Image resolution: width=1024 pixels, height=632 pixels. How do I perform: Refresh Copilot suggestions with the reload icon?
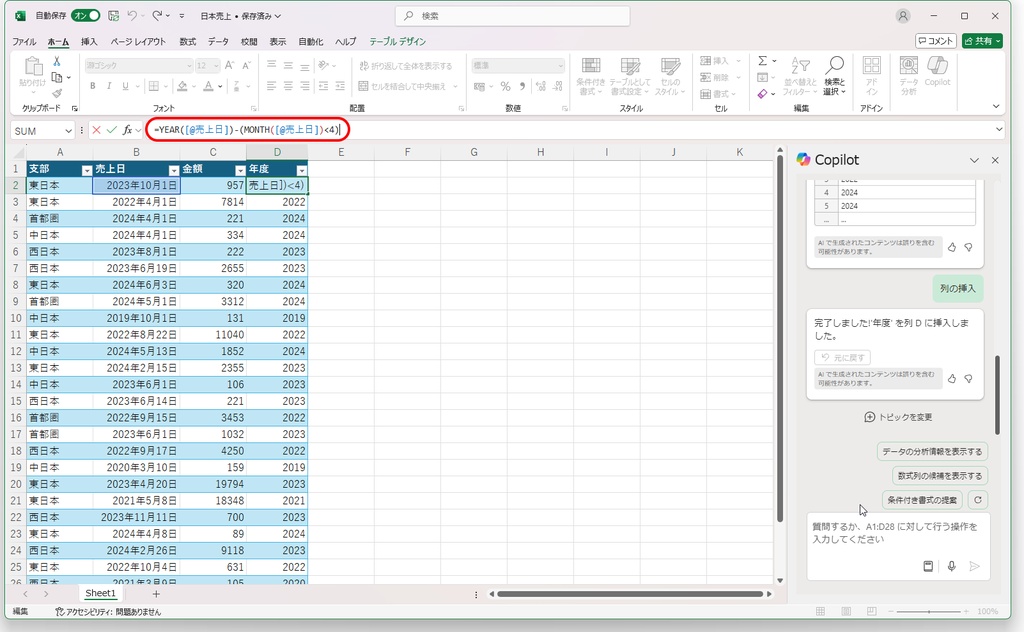coord(978,500)
